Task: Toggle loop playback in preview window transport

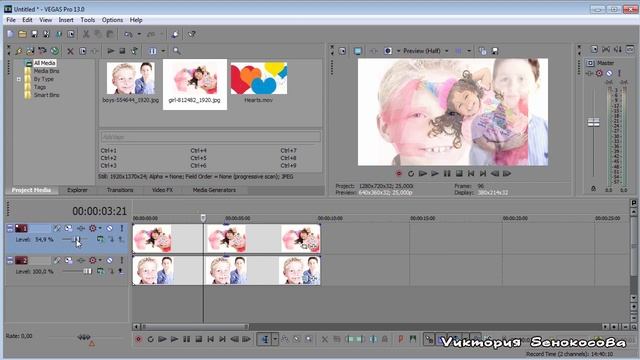Action: click(411, 173)
